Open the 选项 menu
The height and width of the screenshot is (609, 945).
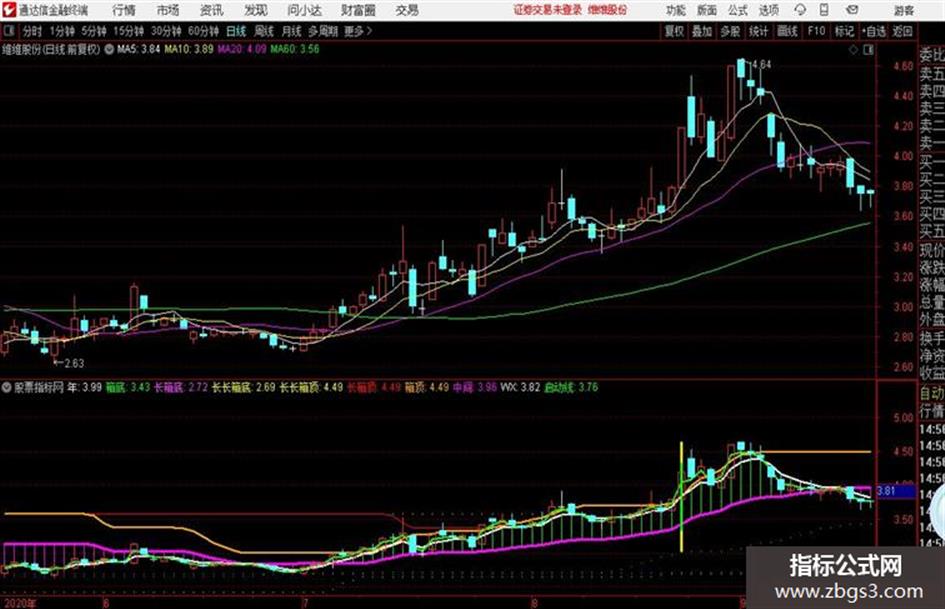(x=768, y=10)
